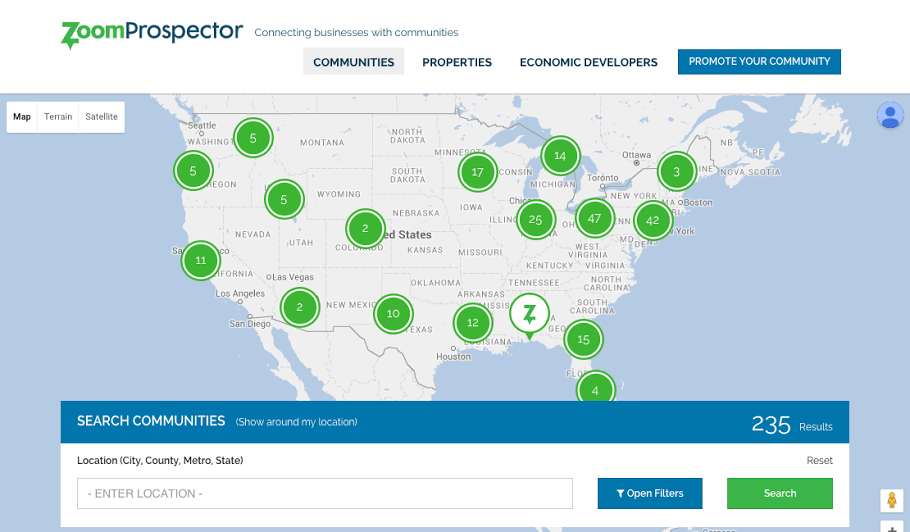Open the Economic Developers navigation tab

(588, 61)
